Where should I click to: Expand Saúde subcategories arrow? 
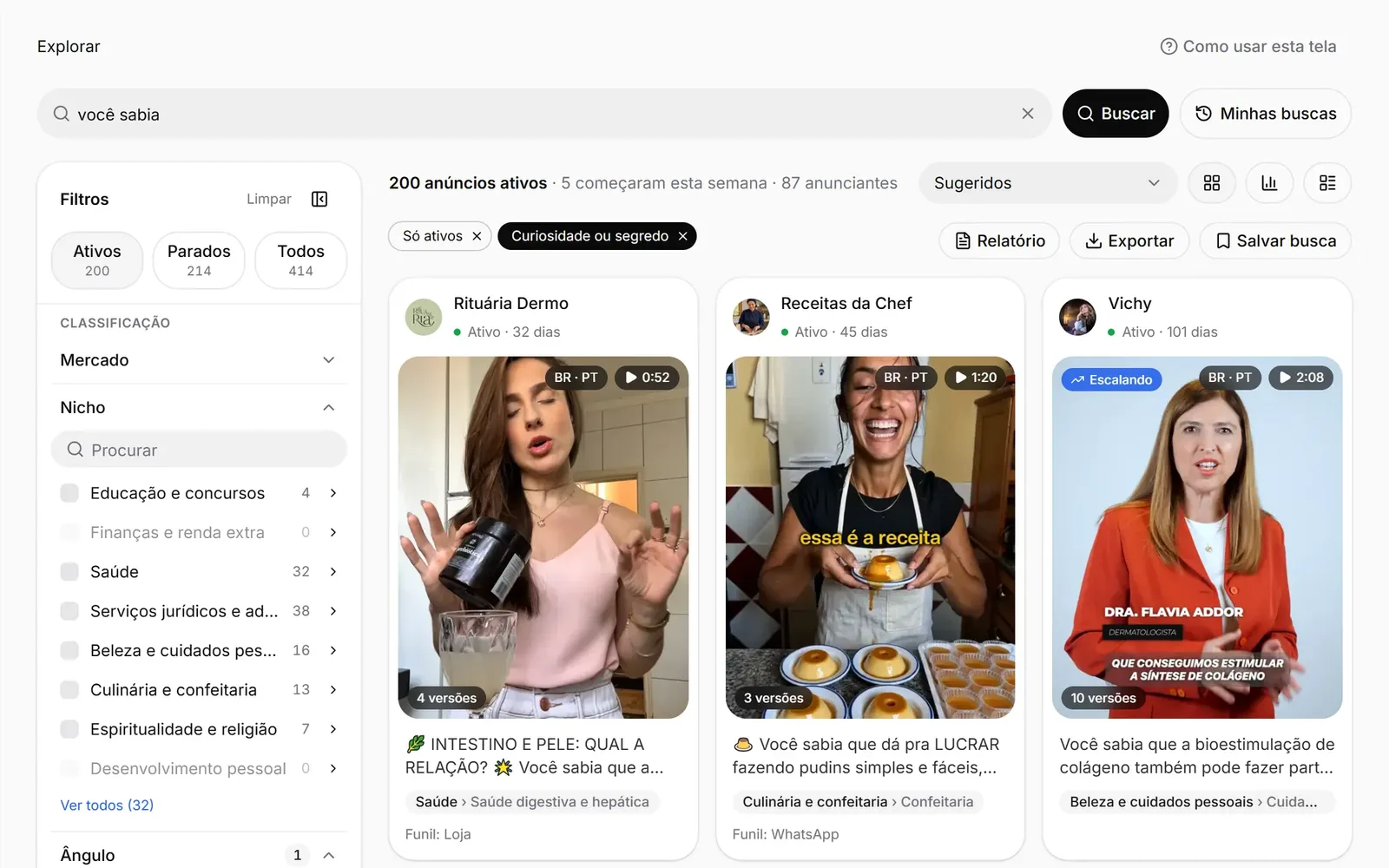[333, 572]
